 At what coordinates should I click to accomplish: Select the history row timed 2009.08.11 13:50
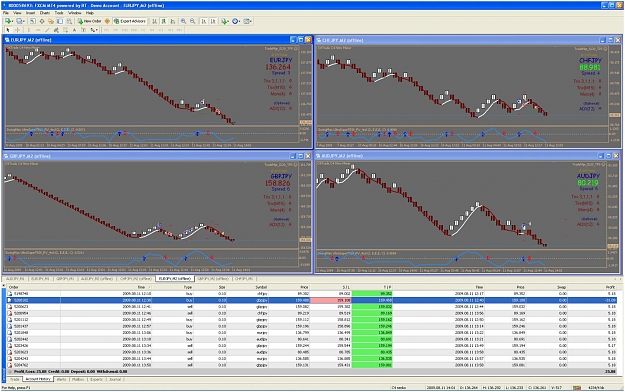(312, 365)
